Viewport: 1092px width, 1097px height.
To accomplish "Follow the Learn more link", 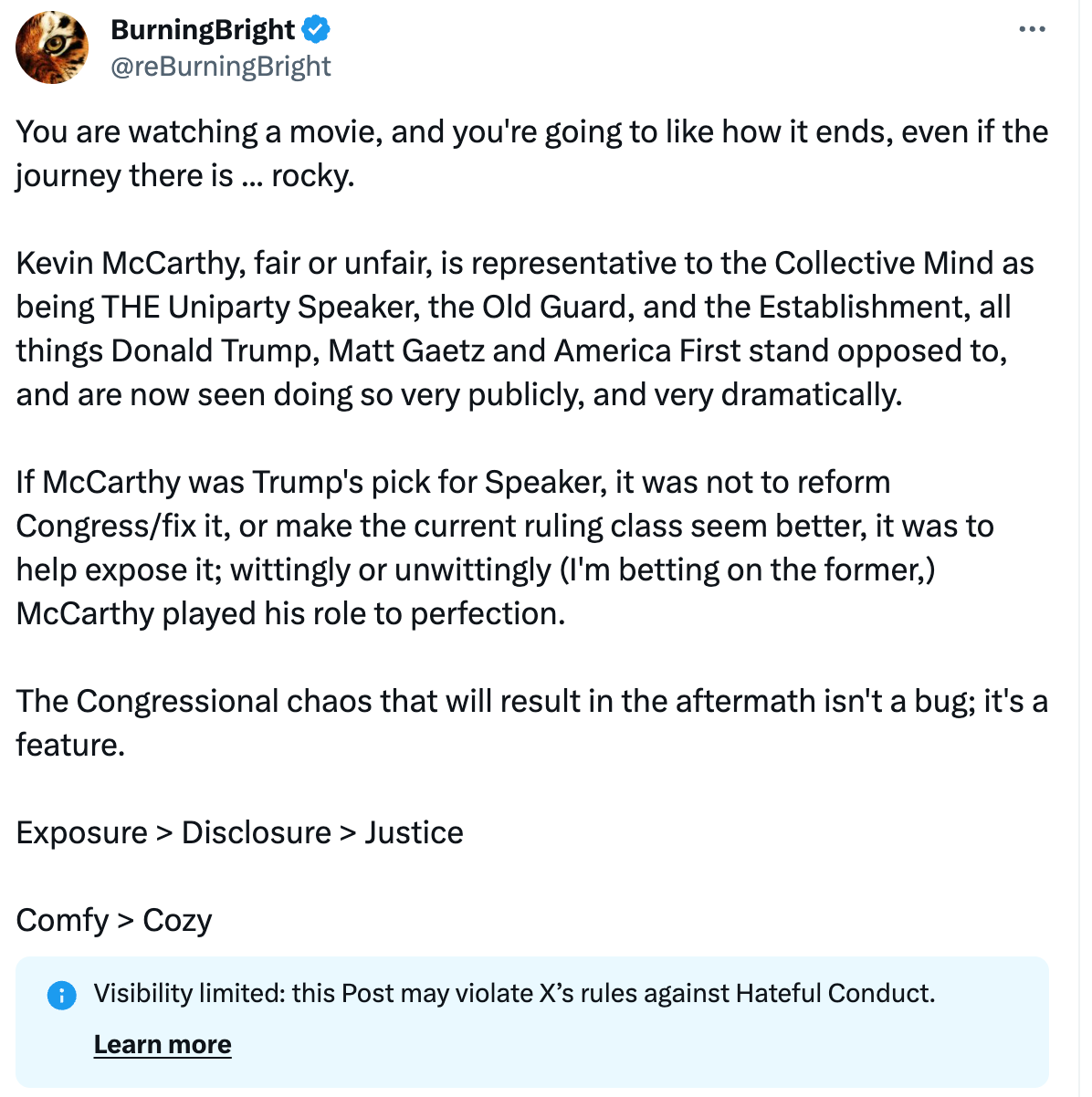I will coord(163,1044).
